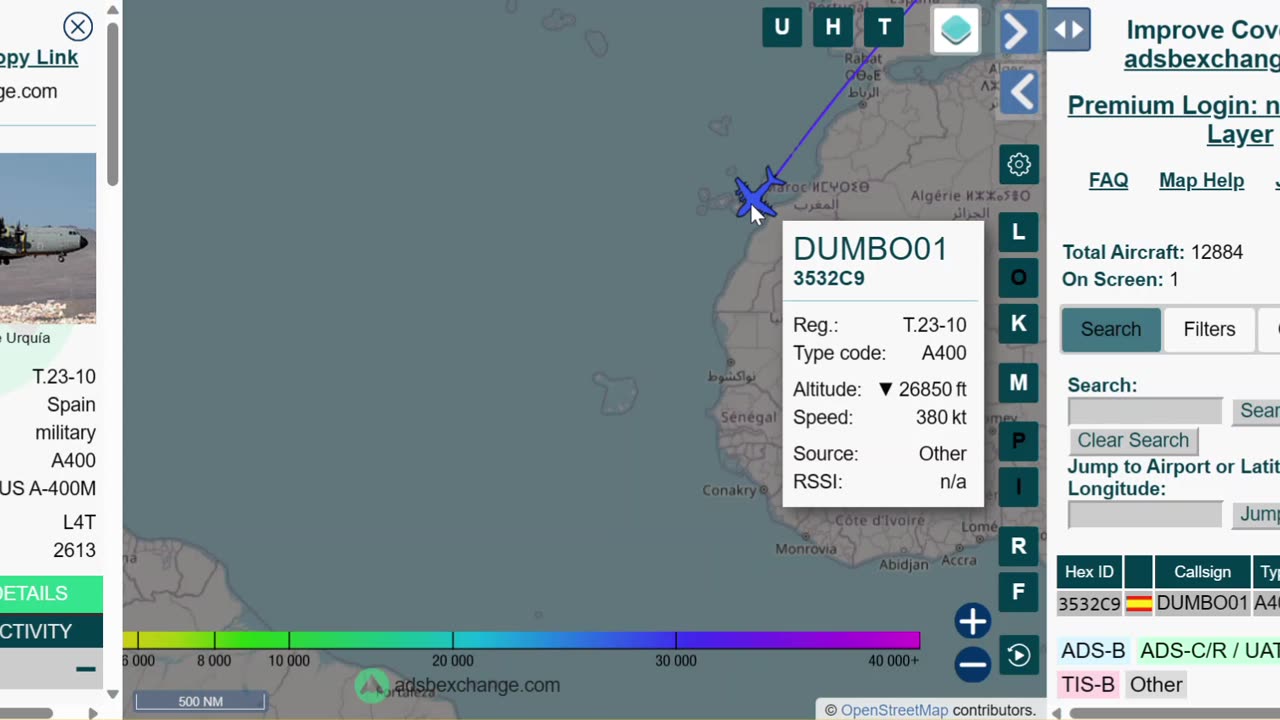Image resolution: width=1280 pixels, height=720 pixels.
Task: Click DUMBO01 callsign in map popup
Action: pos(870,249)
